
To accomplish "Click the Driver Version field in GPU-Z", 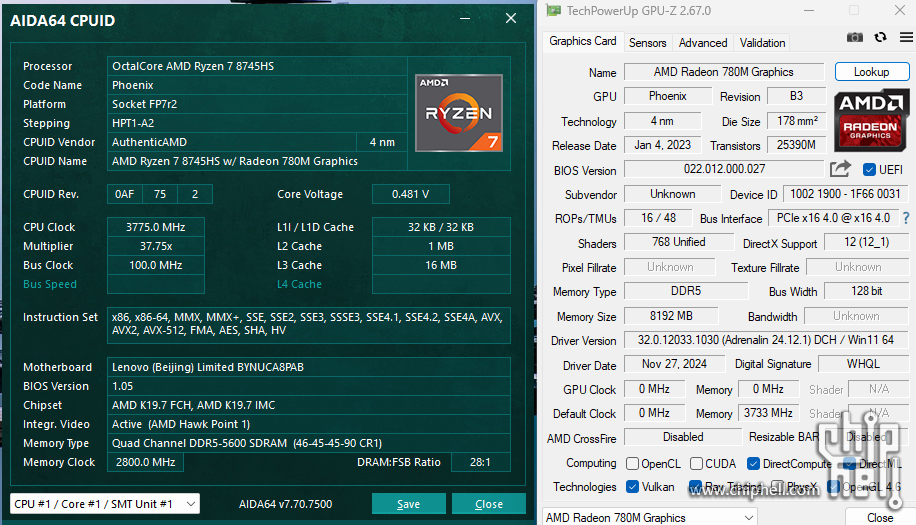I will [x=766, y=340].
